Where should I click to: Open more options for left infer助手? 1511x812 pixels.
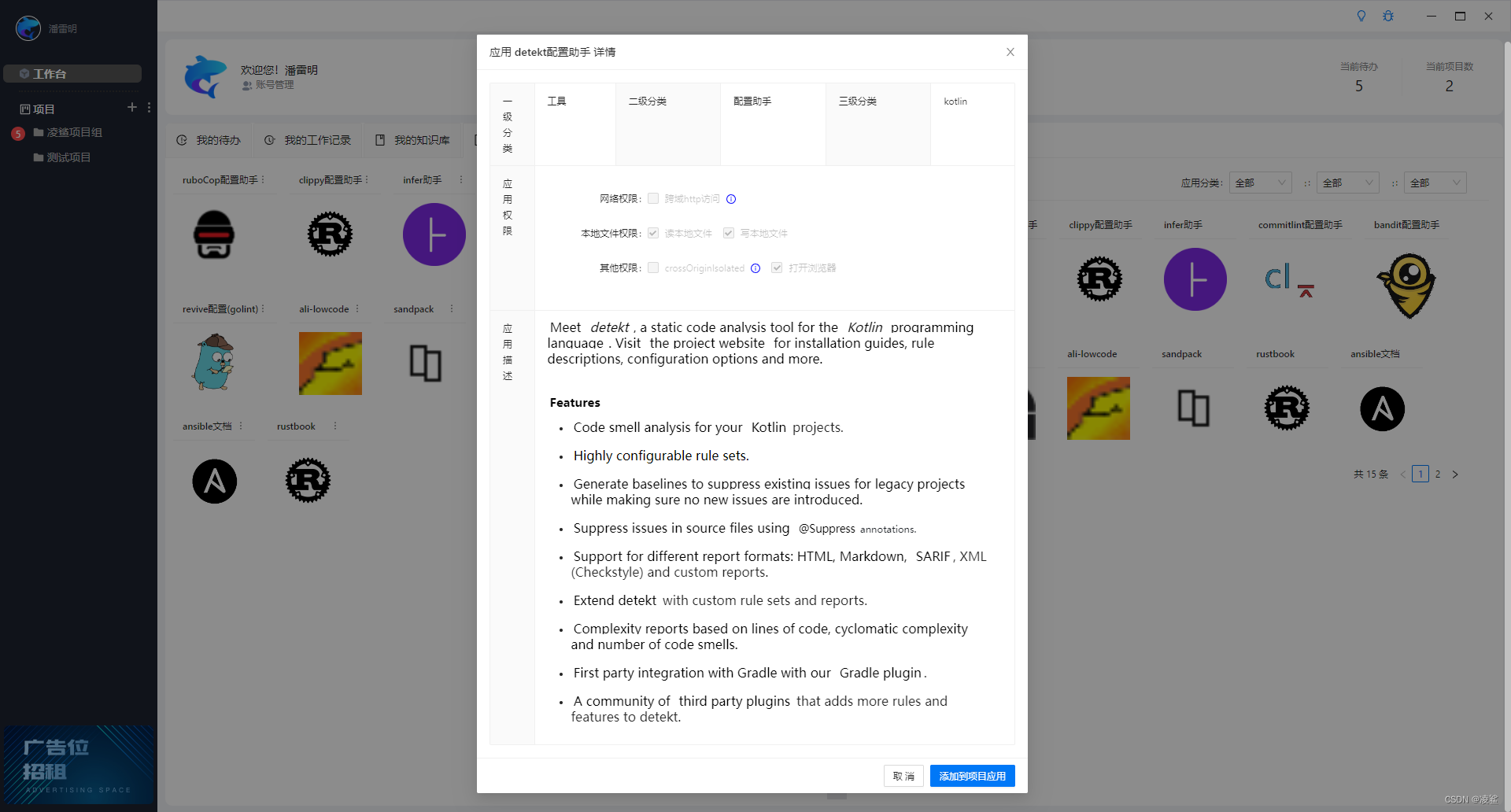(x=461, y=179)
